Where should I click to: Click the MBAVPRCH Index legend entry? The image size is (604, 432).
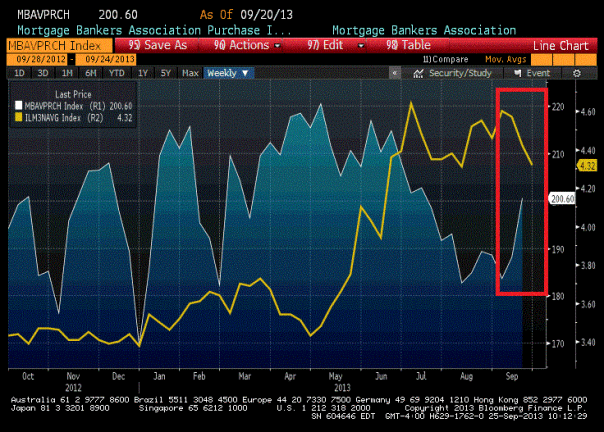coord(74,106)
